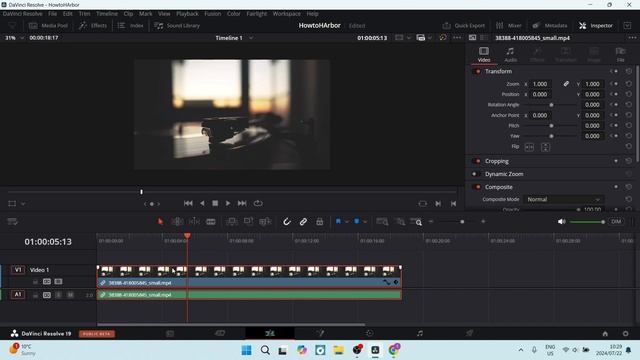Open Composite Mode Normal dropdown
Screen dimensions: 640x360
pyautogui.click(x=564, y=199)
